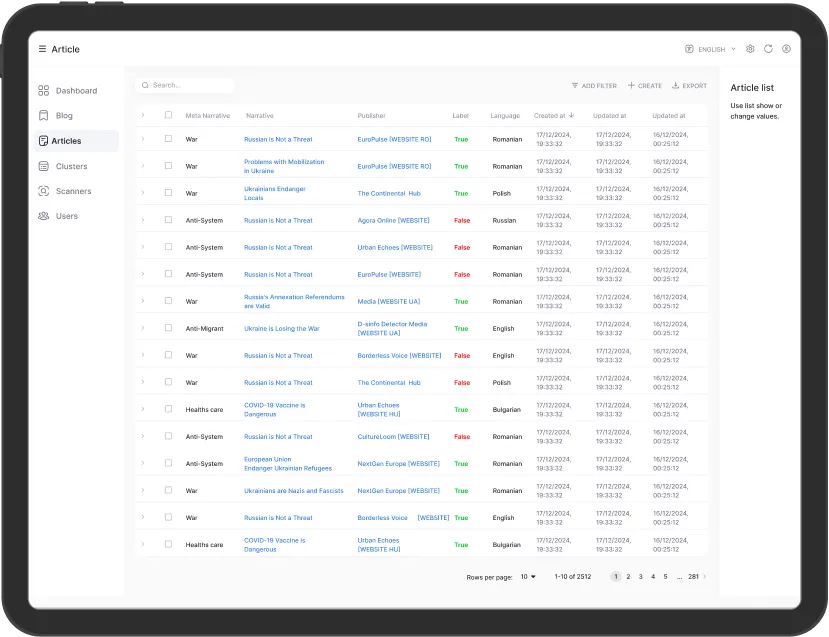
Task: Open the D-sinfo Detector Media publisher link
Action: coord(392,329)
